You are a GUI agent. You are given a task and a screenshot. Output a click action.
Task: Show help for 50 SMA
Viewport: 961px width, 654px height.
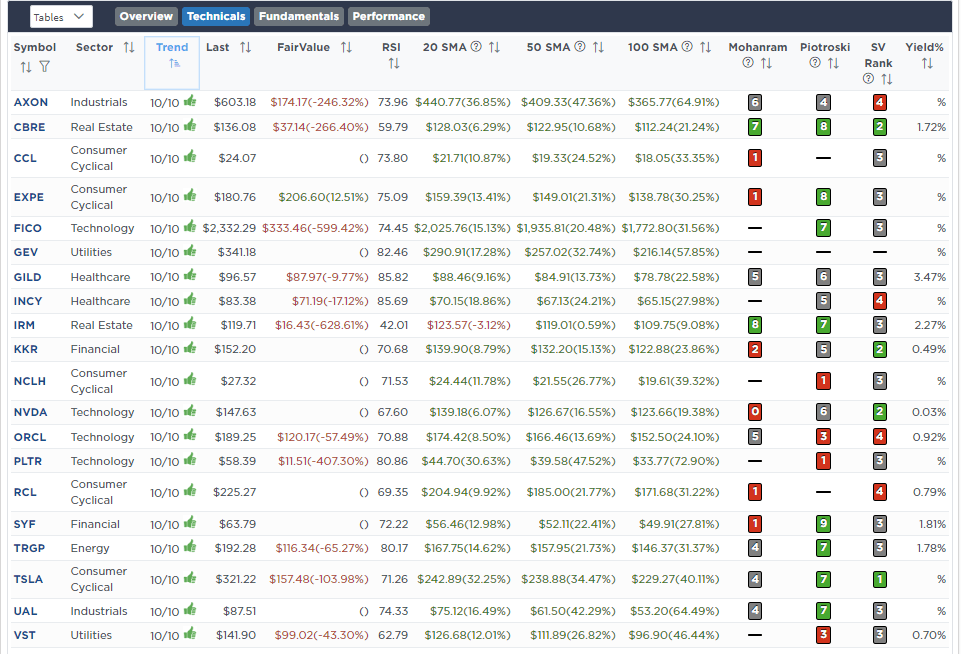[x=580, y=47]
